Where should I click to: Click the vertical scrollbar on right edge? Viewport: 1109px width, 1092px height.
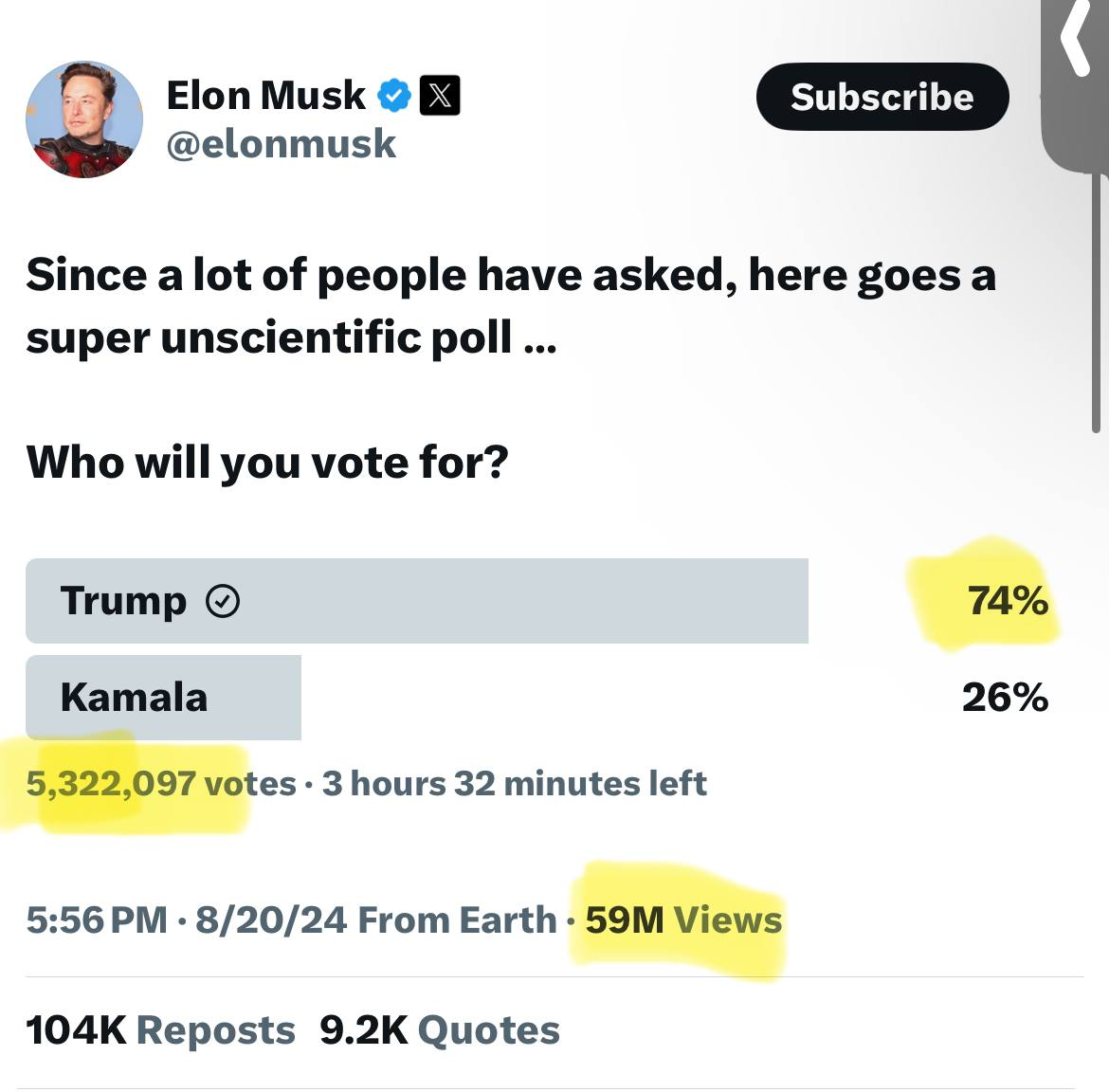1096,303
